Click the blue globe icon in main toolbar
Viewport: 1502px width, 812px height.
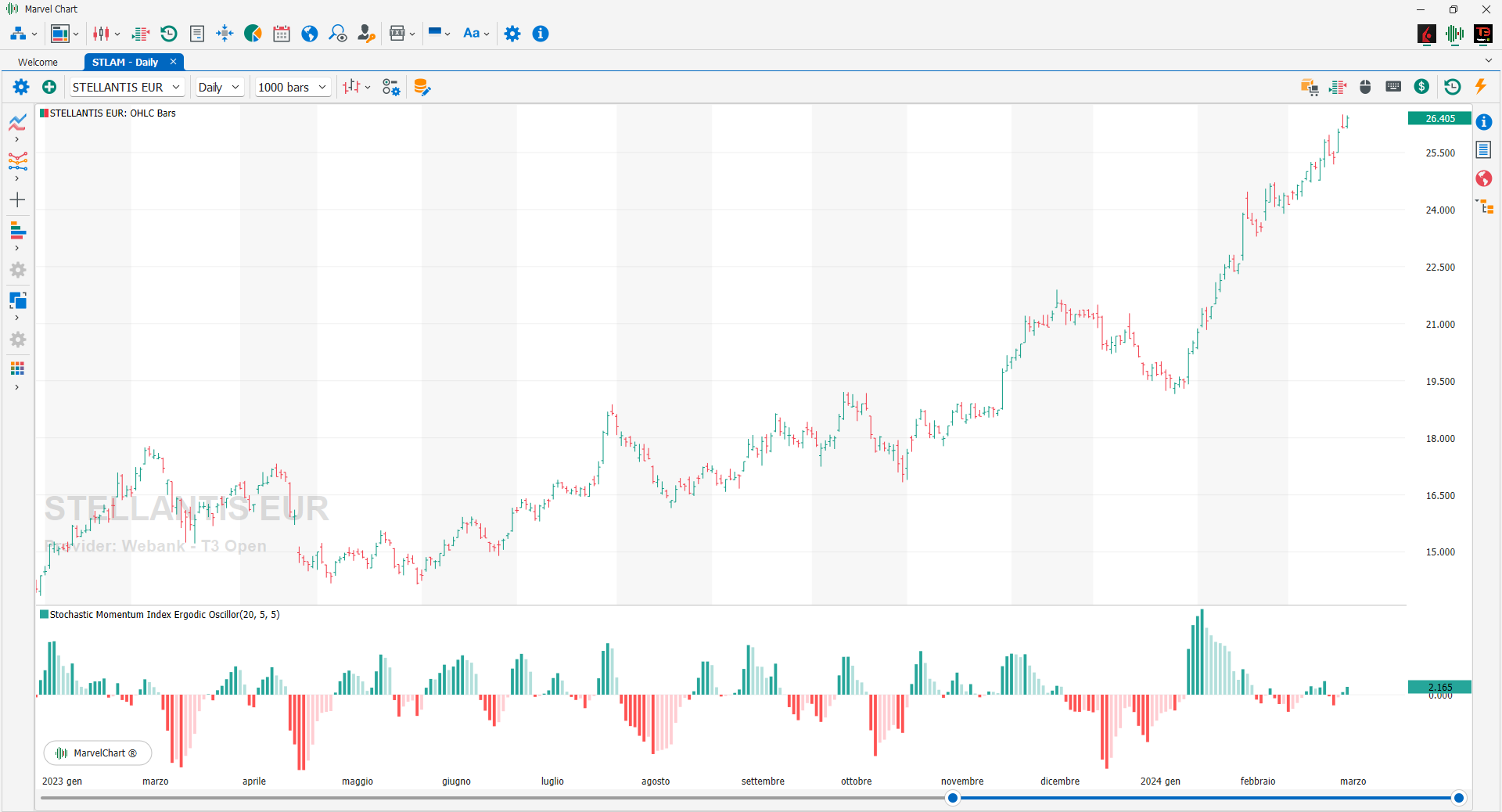click(x=310, y=34)
